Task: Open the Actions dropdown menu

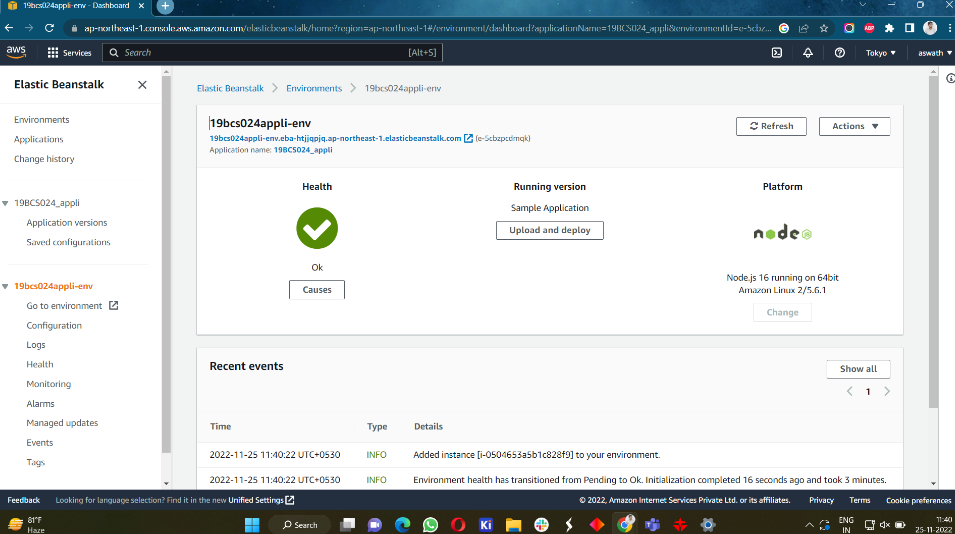Action: tap(855, 126)
